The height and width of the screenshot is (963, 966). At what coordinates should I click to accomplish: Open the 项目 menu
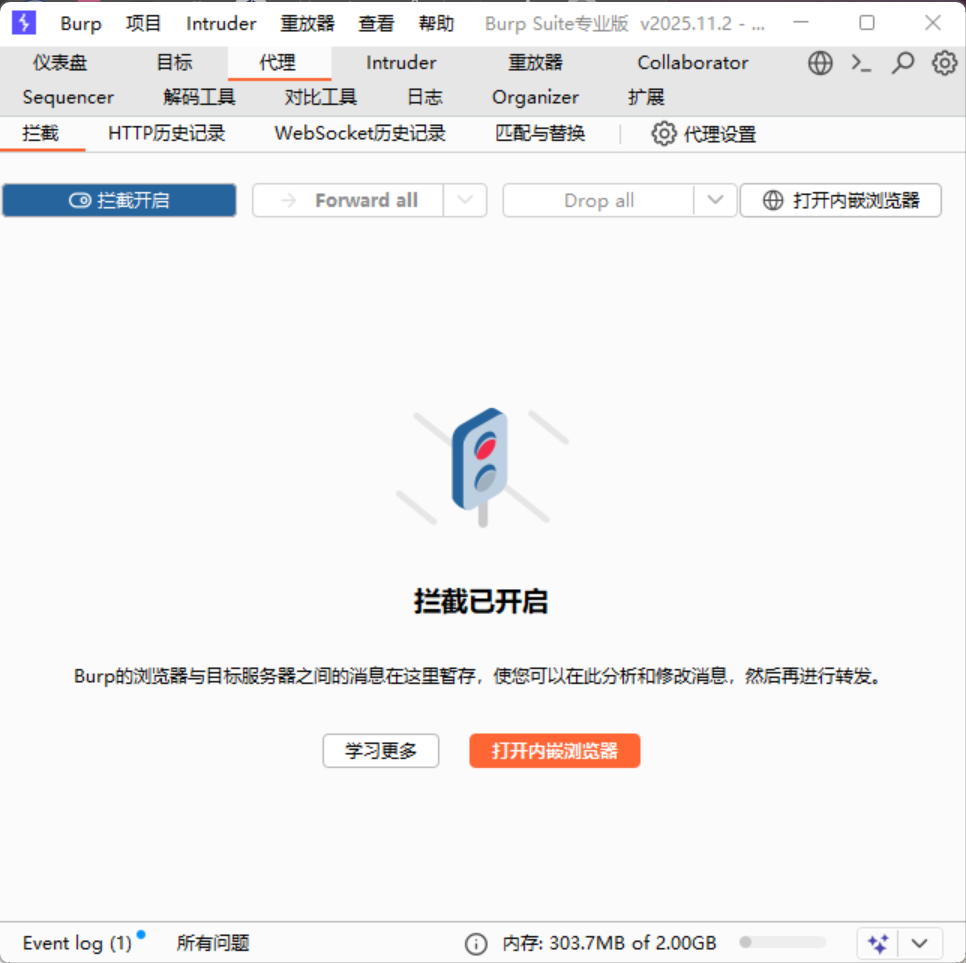pos(144,23)
